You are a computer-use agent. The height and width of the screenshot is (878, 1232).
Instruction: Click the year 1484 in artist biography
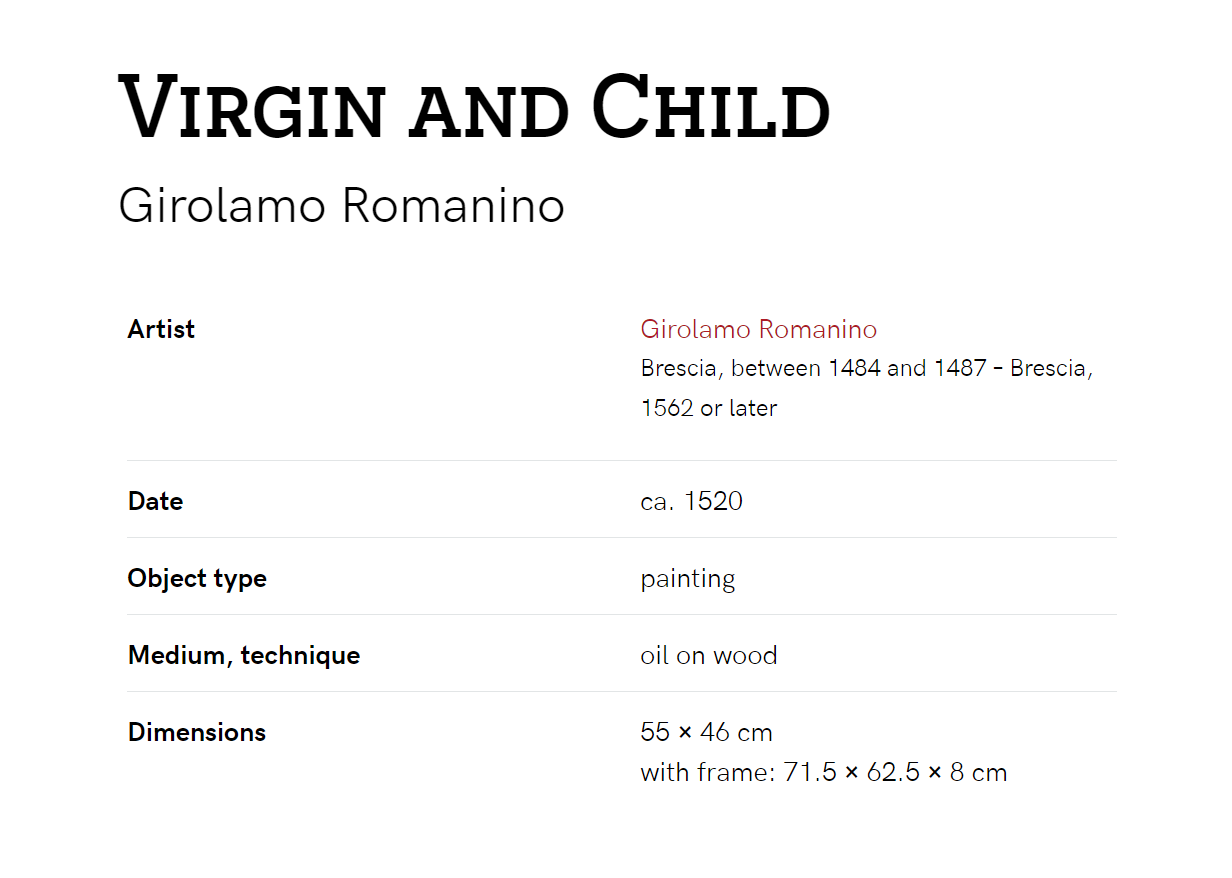pos(854,368)
